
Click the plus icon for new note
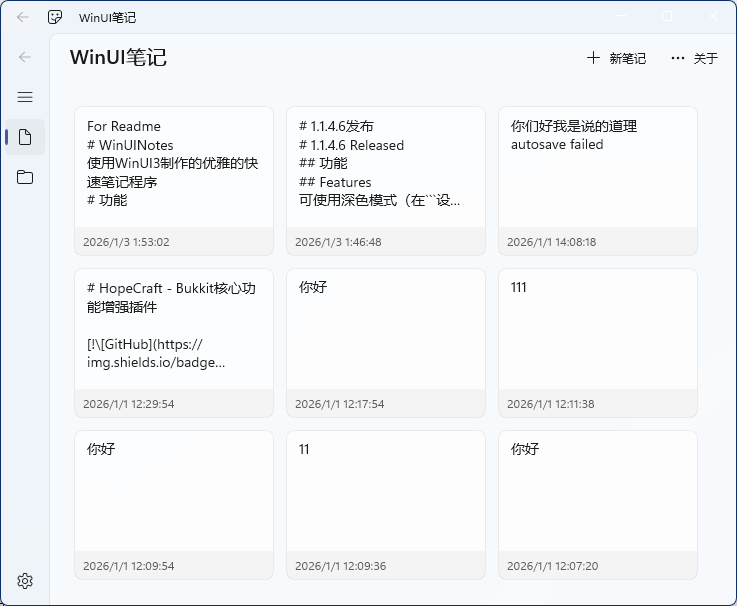pyautogui.click(x=593, y=58)
